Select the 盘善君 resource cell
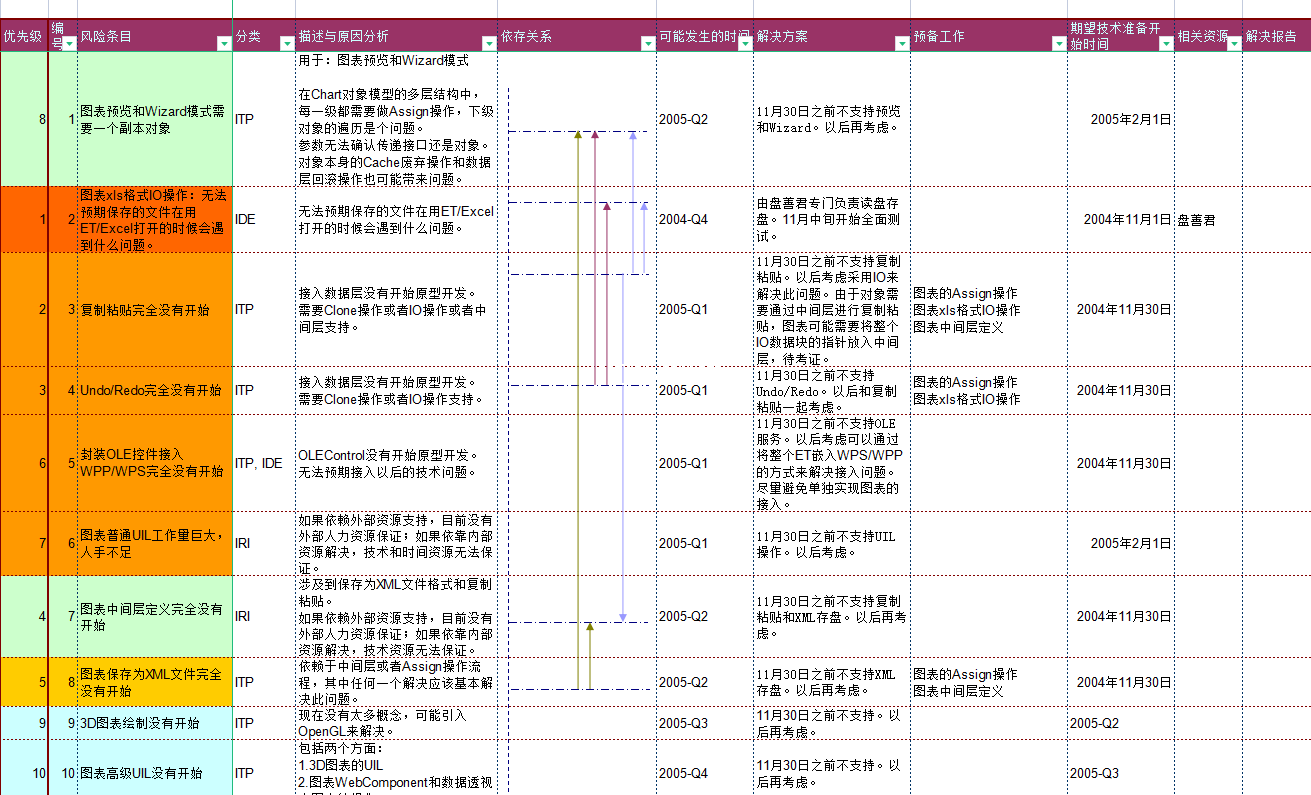The width and height of the screenshot is (1311, 795). [x=1207, y=220]
